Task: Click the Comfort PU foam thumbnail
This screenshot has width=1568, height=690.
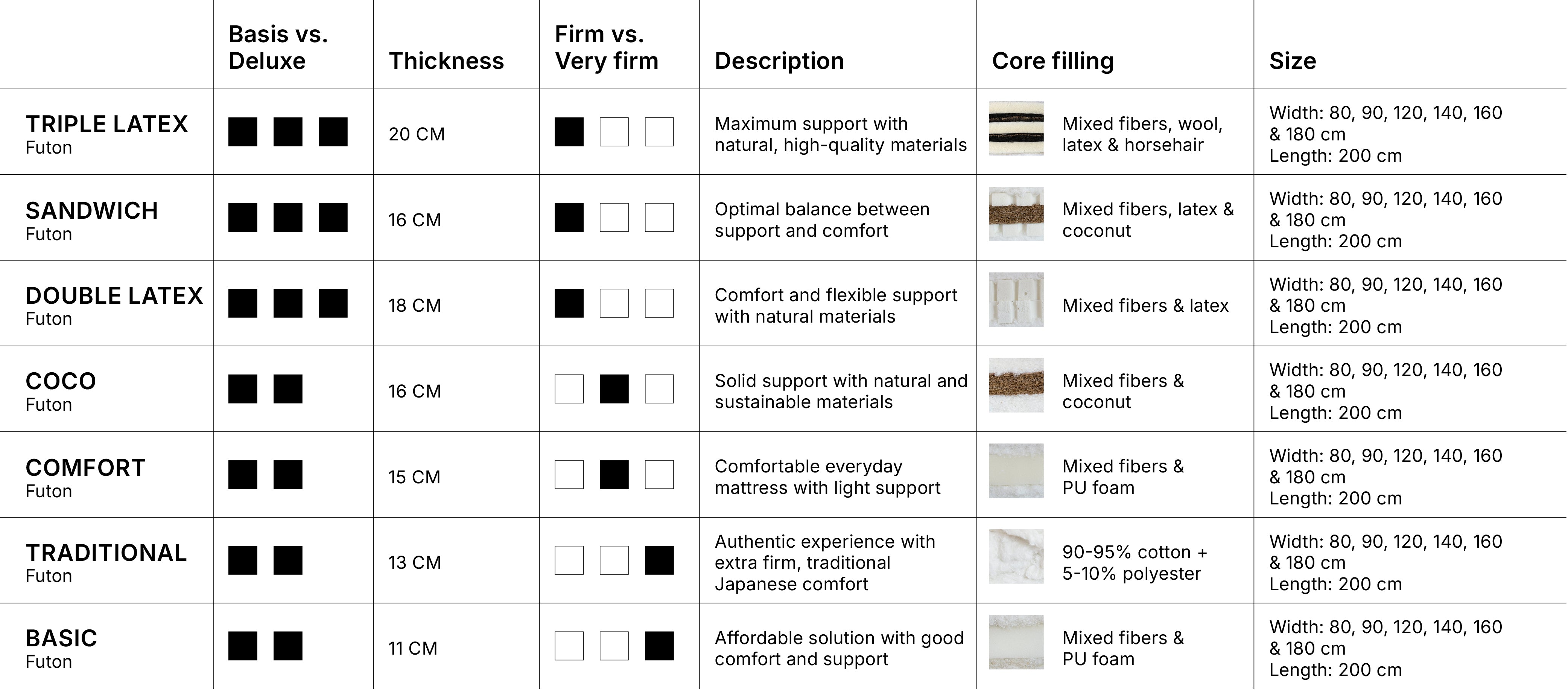Action: tap(1016, 471)
